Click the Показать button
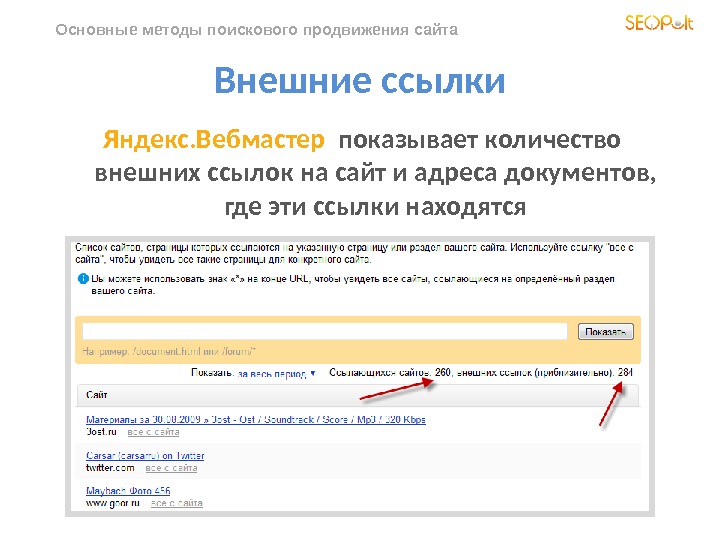The width and height of the screenshot is (720, 540). tap(606, 332)
